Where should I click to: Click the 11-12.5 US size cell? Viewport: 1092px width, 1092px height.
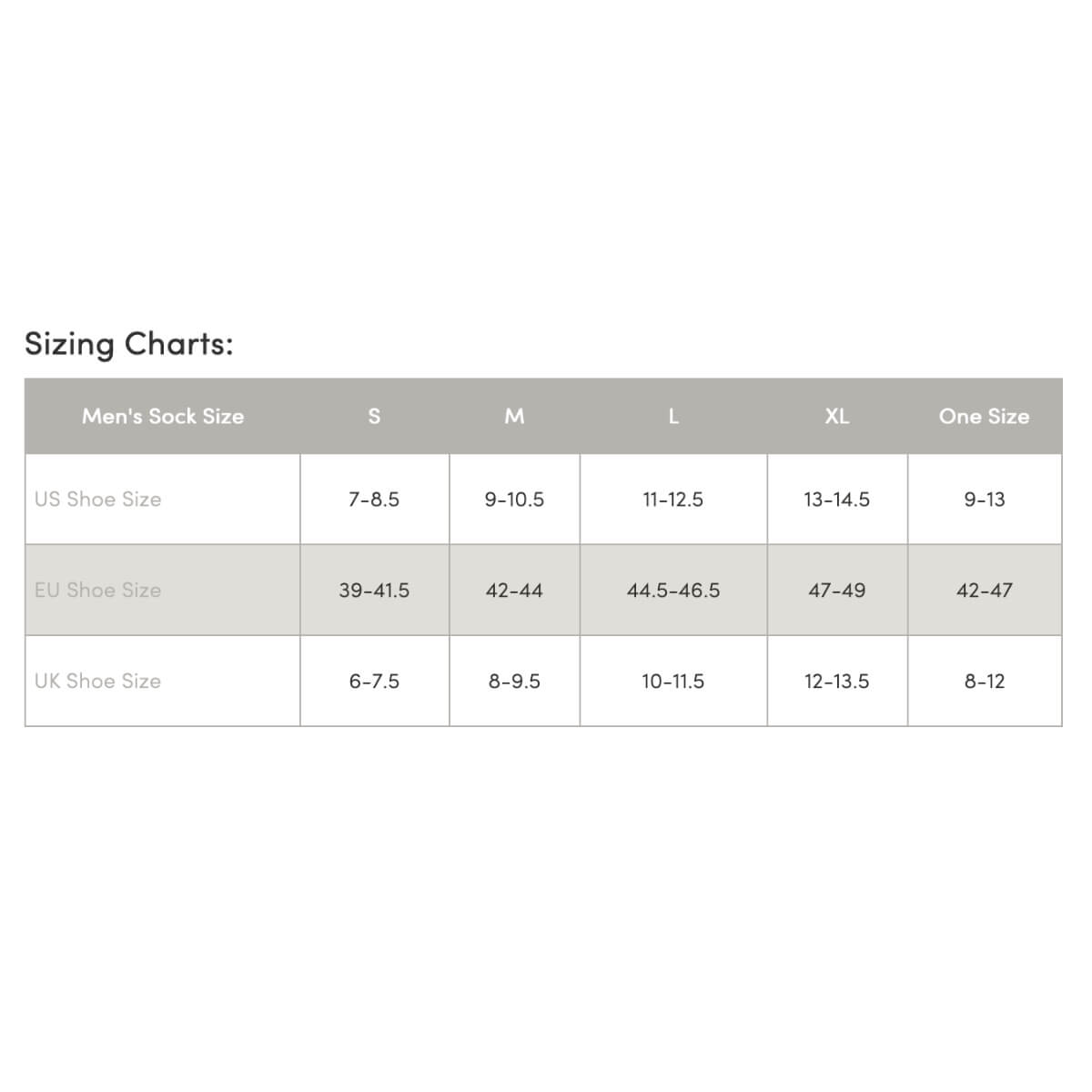pyautogui.click(x=673, y=499)
